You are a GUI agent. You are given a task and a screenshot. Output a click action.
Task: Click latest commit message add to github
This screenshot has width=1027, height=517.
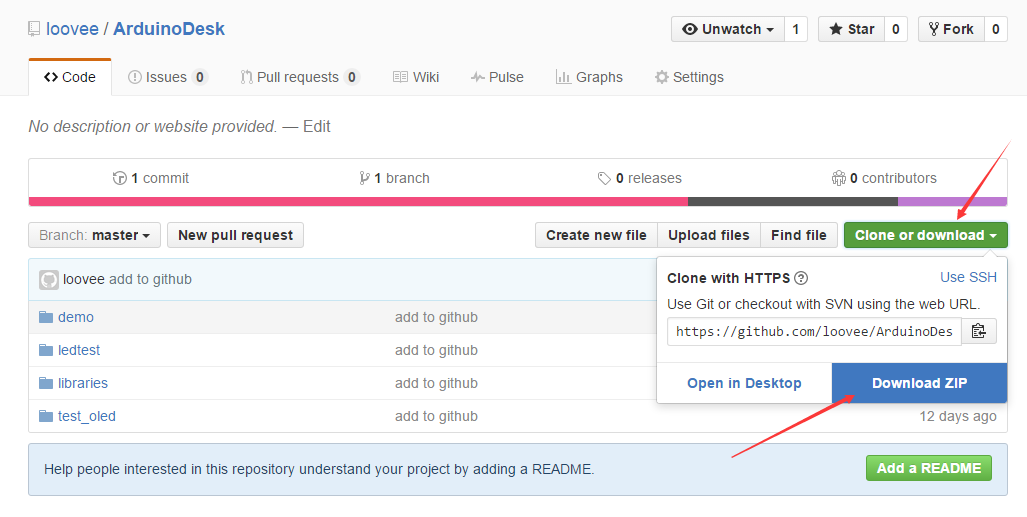point(151,279)
